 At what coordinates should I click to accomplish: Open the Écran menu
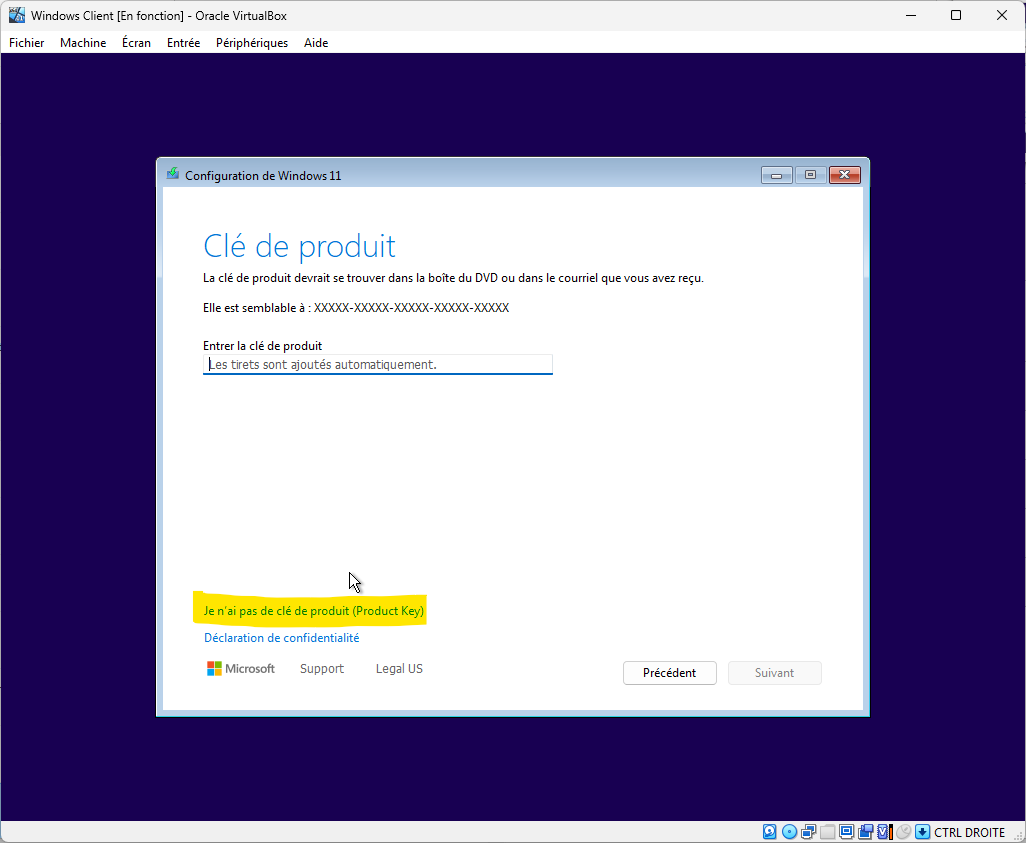(x=136, y=43)
